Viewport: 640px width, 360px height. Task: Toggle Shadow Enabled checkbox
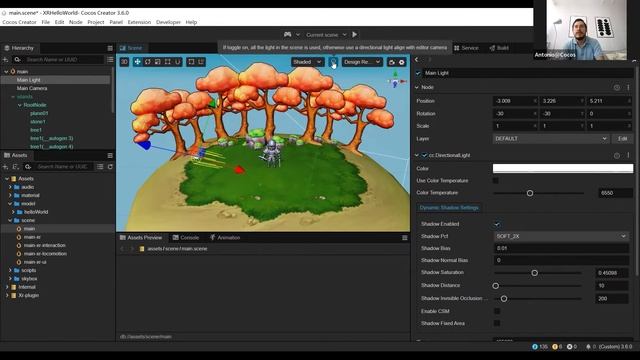[497, 224]
